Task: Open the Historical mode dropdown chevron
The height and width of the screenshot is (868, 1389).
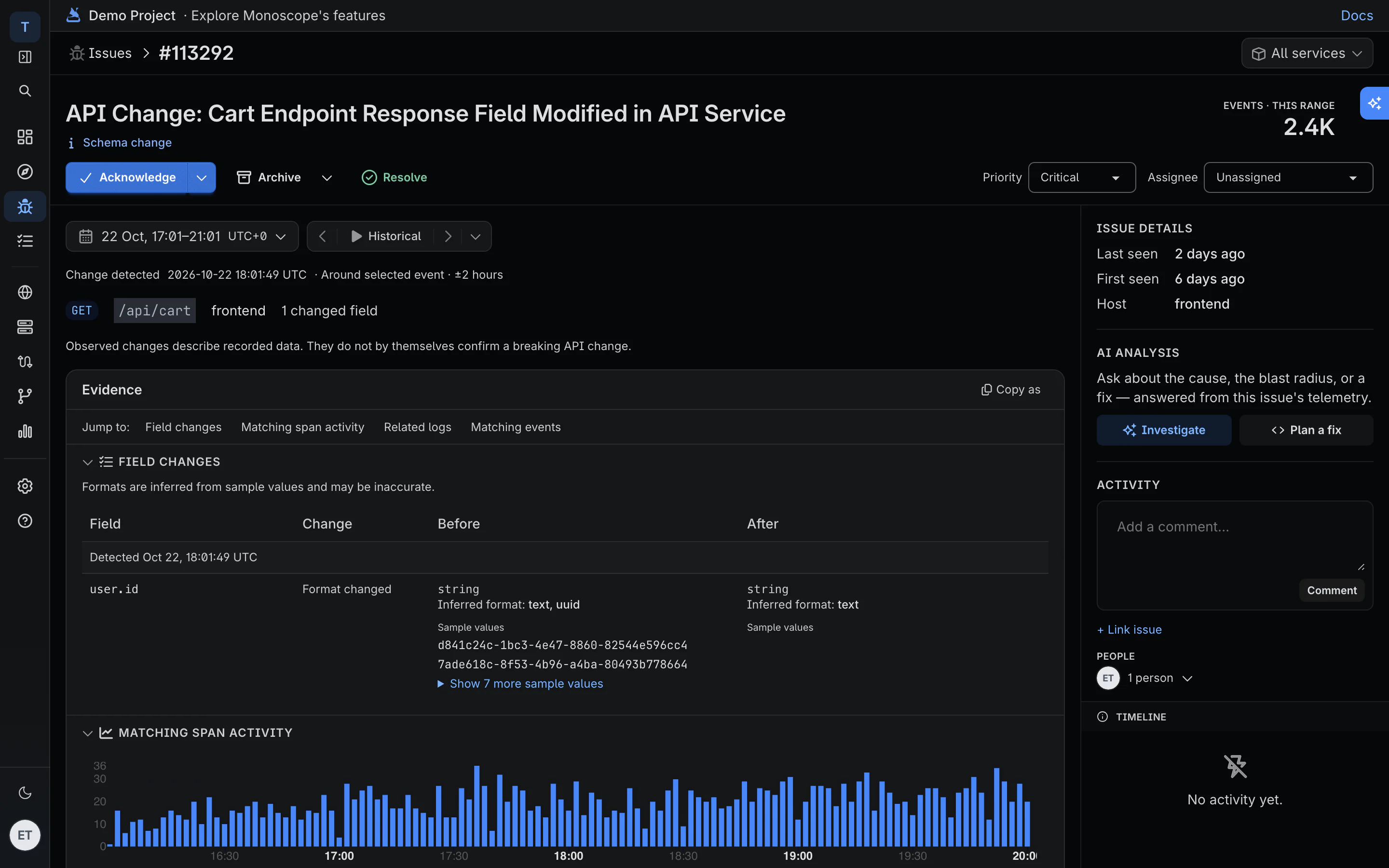Action: coord(475,236)
